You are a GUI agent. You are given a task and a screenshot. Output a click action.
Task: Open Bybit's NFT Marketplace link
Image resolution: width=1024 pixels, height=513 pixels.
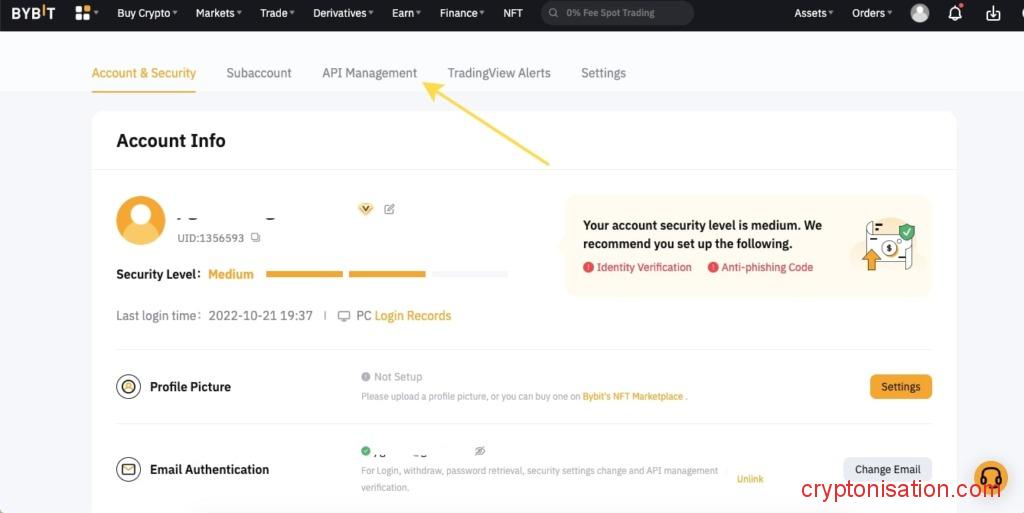633,396
